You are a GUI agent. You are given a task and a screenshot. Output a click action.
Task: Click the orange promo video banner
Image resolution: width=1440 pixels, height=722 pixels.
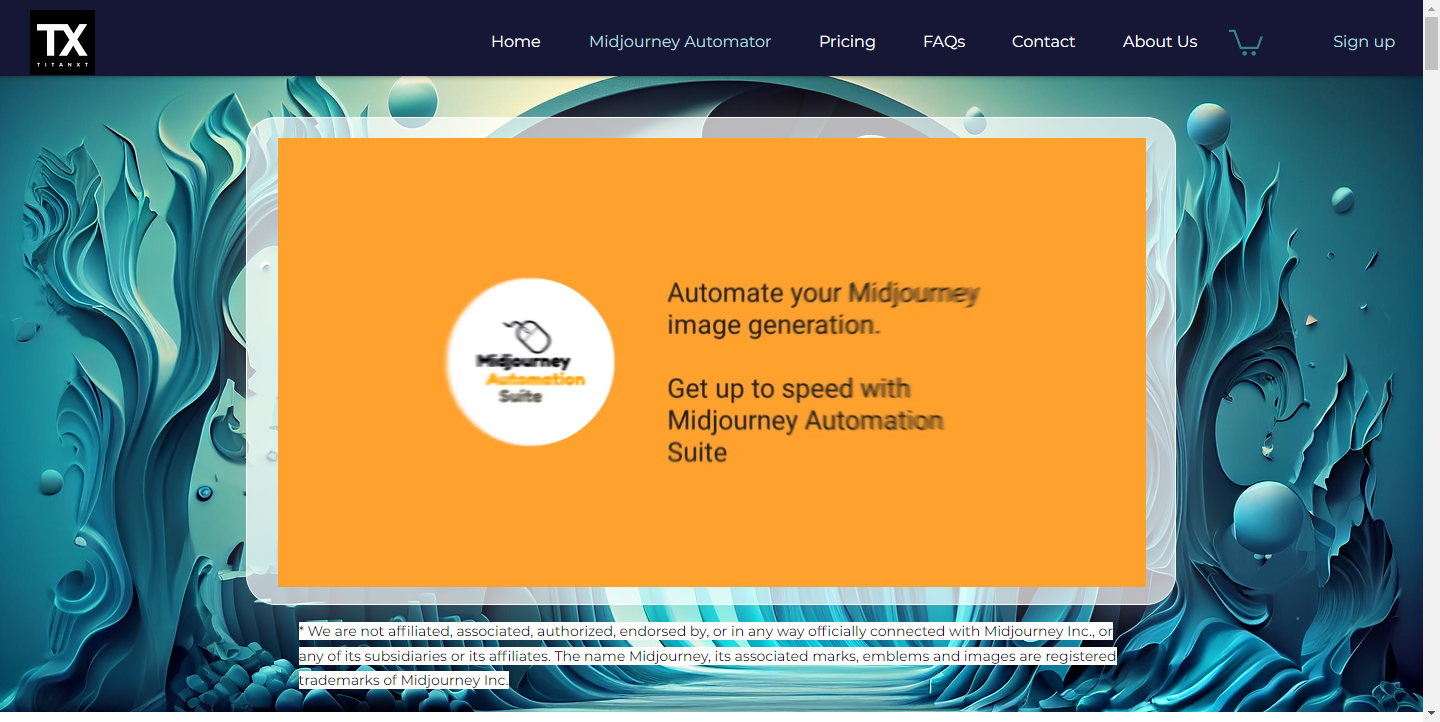711,362
